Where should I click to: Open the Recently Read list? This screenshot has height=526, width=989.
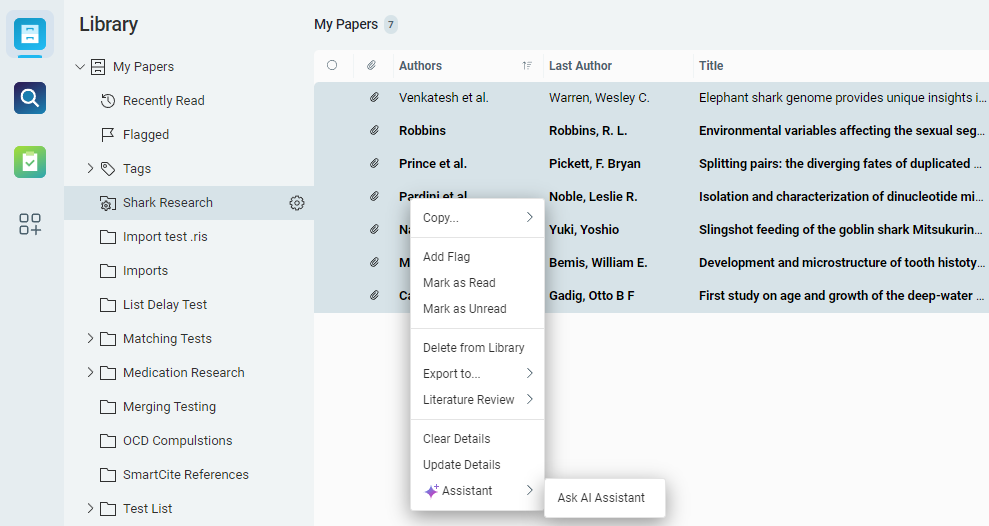pos(163,101)
